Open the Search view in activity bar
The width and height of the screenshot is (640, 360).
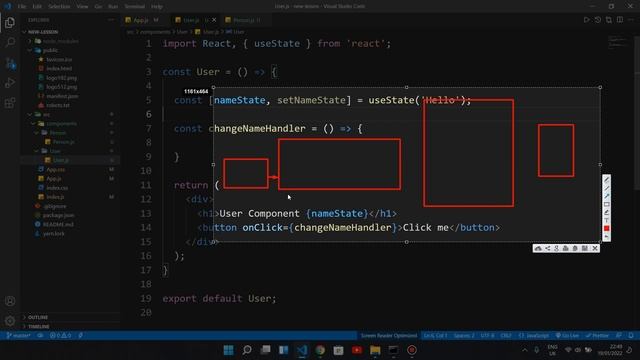[10, 42]
